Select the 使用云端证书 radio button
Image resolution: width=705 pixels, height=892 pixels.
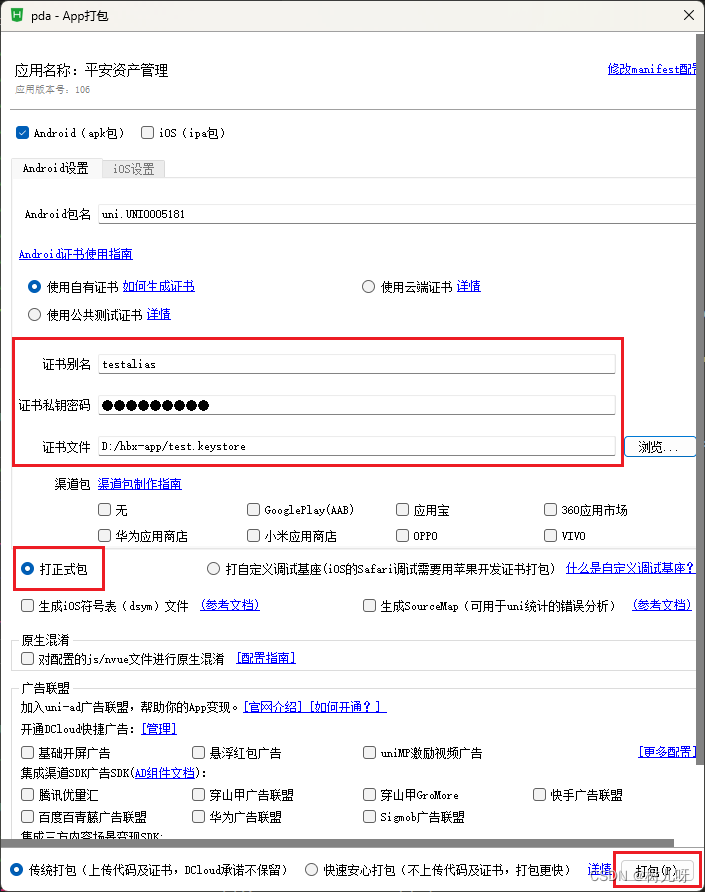[369, 287]
